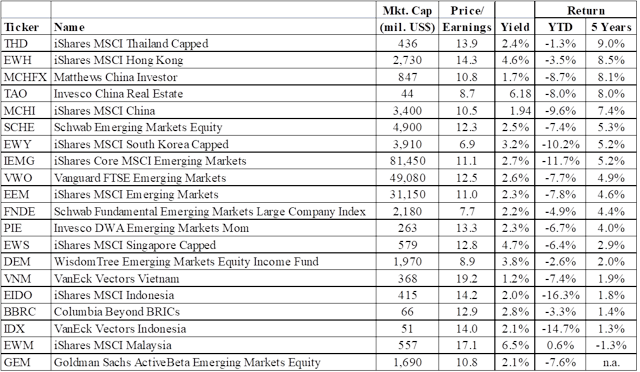This screenshot has width=640, height=372.
Task: Select Invesco China Real Estate name cell
Action: [x=118, y=94]
